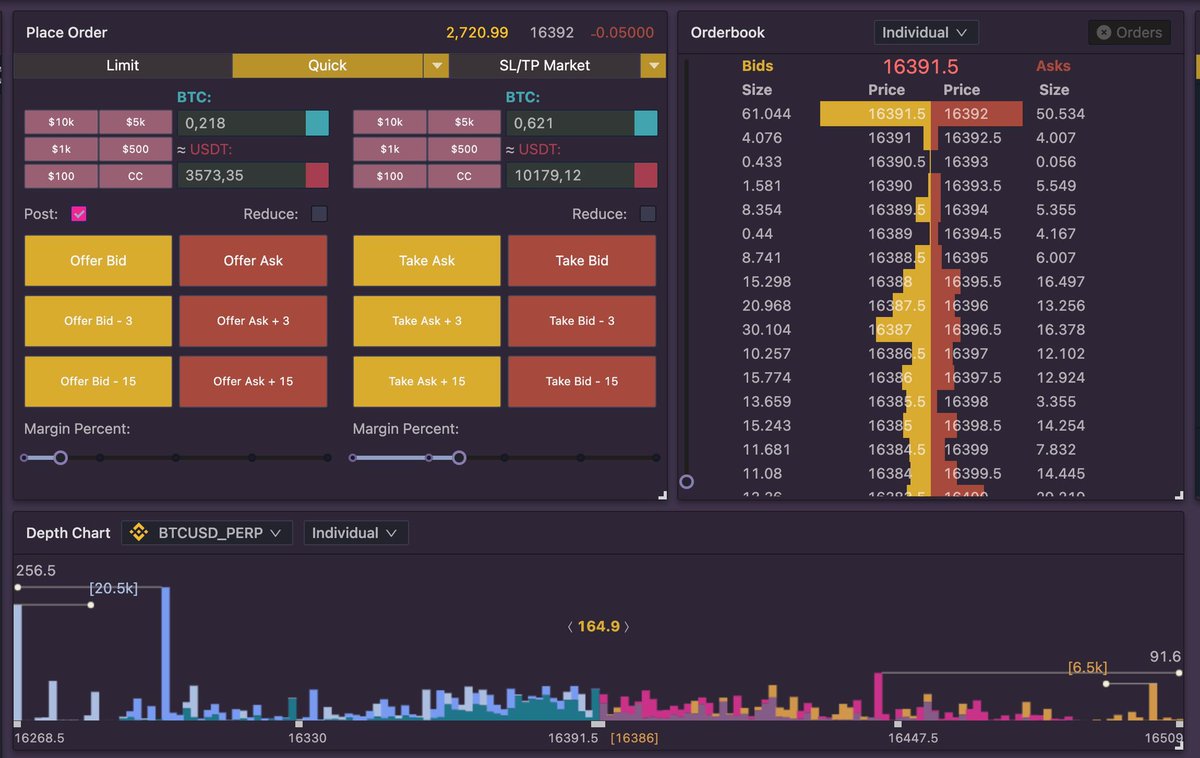Switch to the SL/TP Market tab

[545, 66]
